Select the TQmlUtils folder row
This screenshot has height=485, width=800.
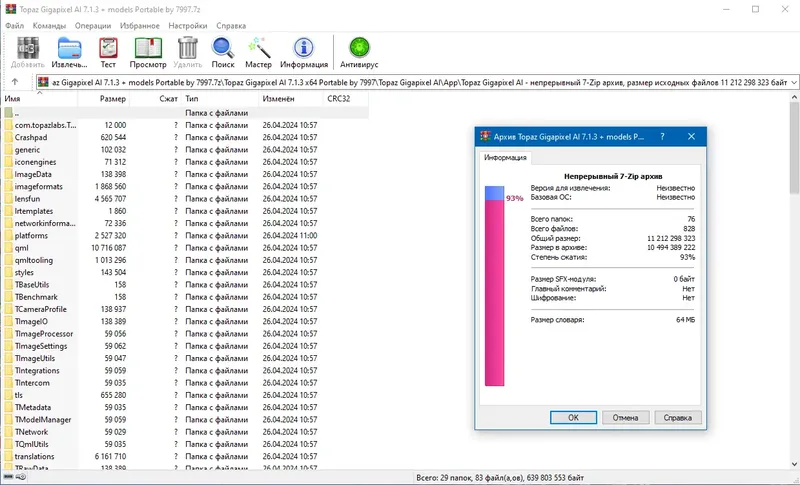184,444
